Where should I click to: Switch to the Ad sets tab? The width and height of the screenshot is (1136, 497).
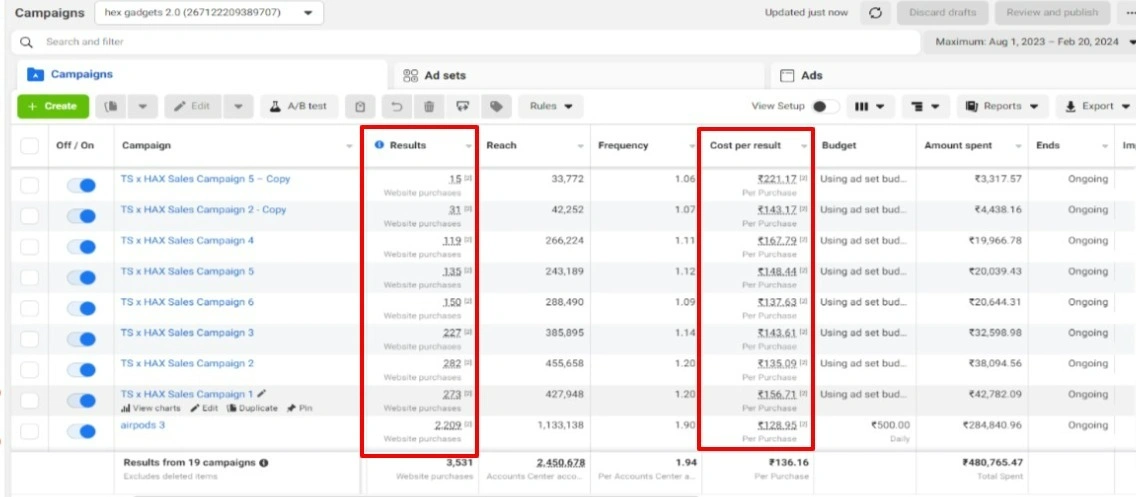(444, 75)
